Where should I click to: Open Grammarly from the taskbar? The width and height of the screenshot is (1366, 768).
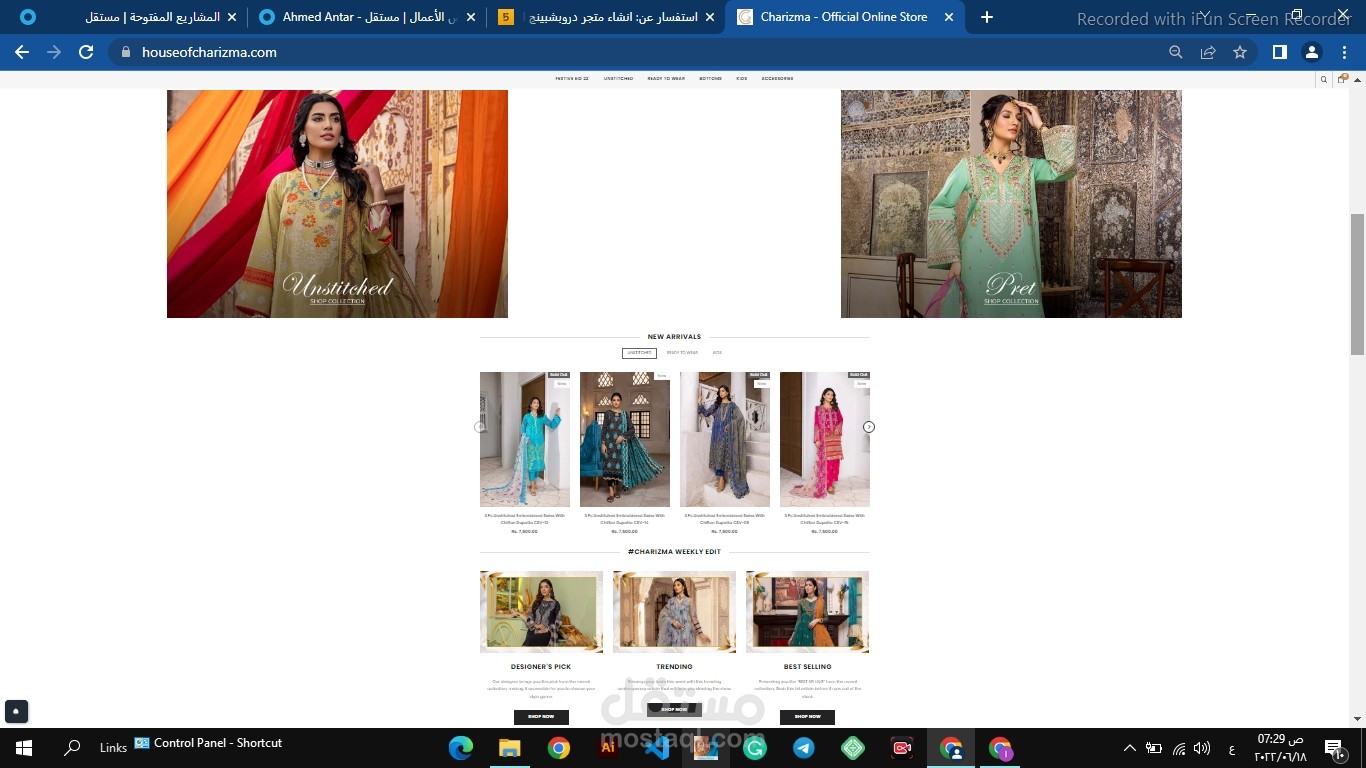click(x=755, y=747)
